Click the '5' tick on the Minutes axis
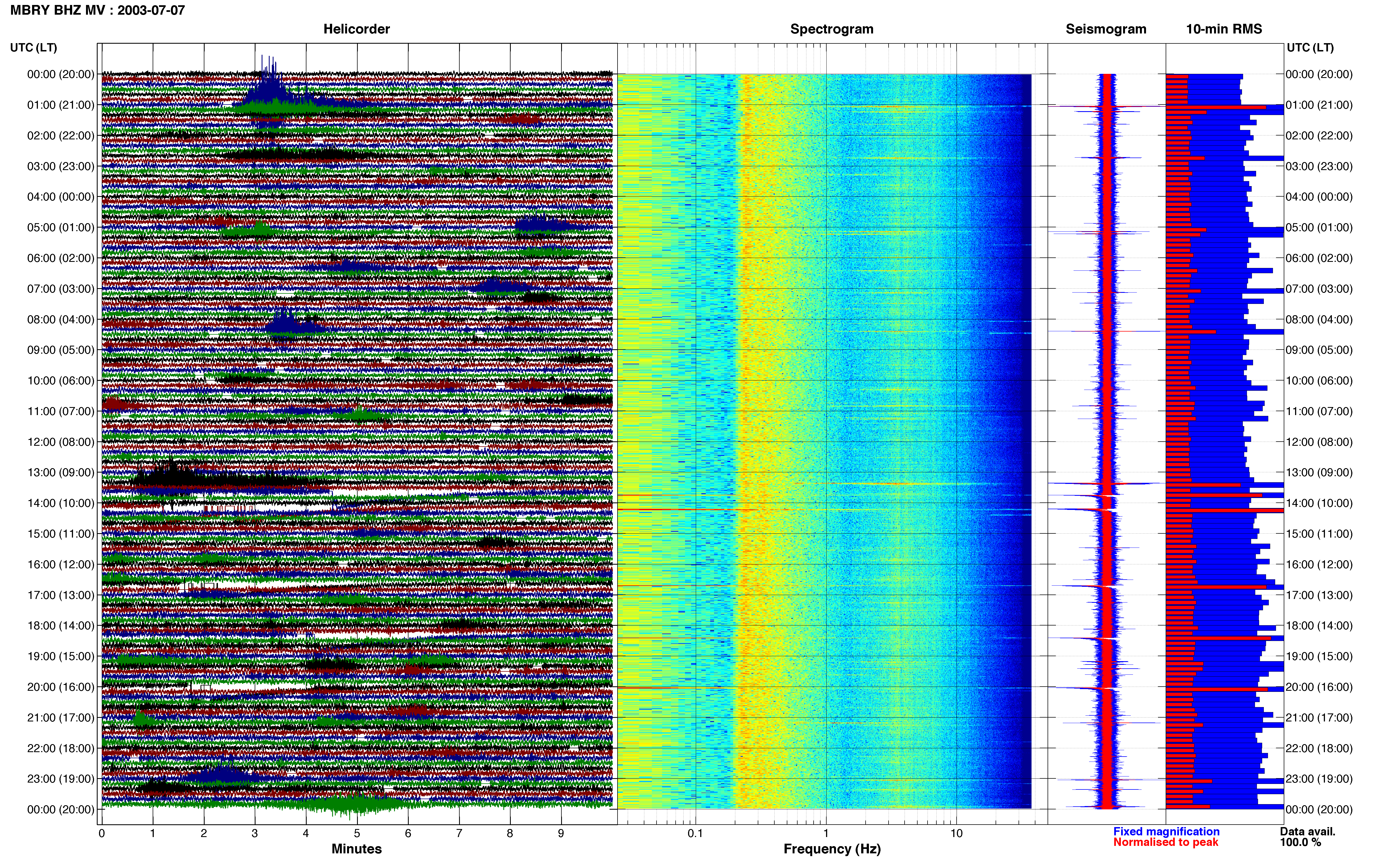This screenshot has width=1388, height=868. point(357,833)
